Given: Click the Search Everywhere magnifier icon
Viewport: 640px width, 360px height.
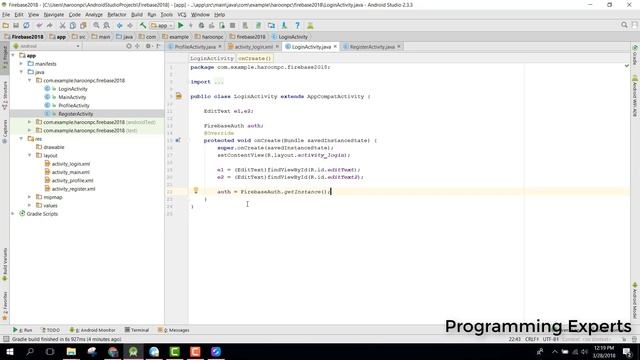Looking at the screenshot, I should tap(624, 25).
